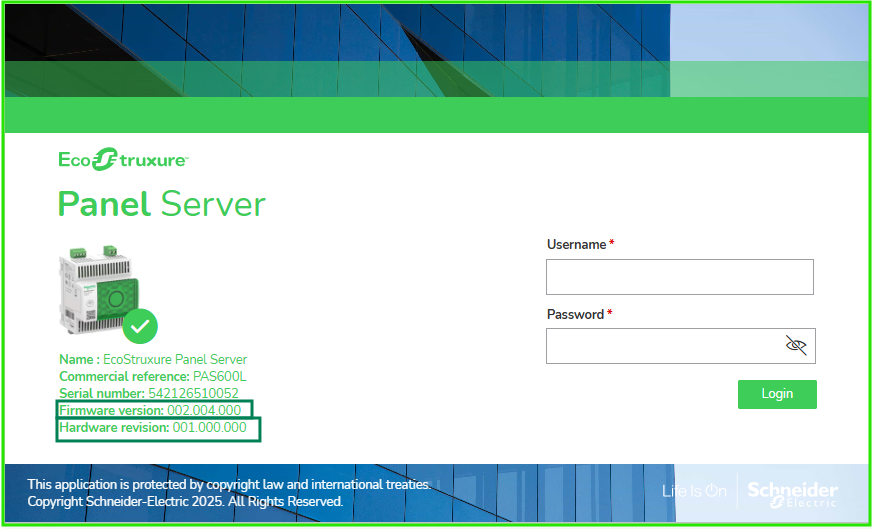The image size is (874, 531).
Task: Click the copyright notice line for 2025
Action: point(185,501)
